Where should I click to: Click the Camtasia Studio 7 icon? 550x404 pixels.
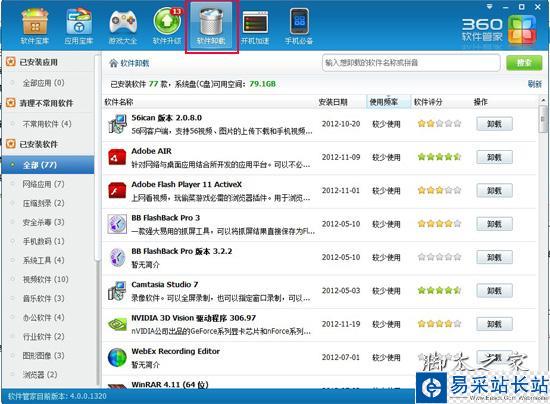(x=117, y=291)
